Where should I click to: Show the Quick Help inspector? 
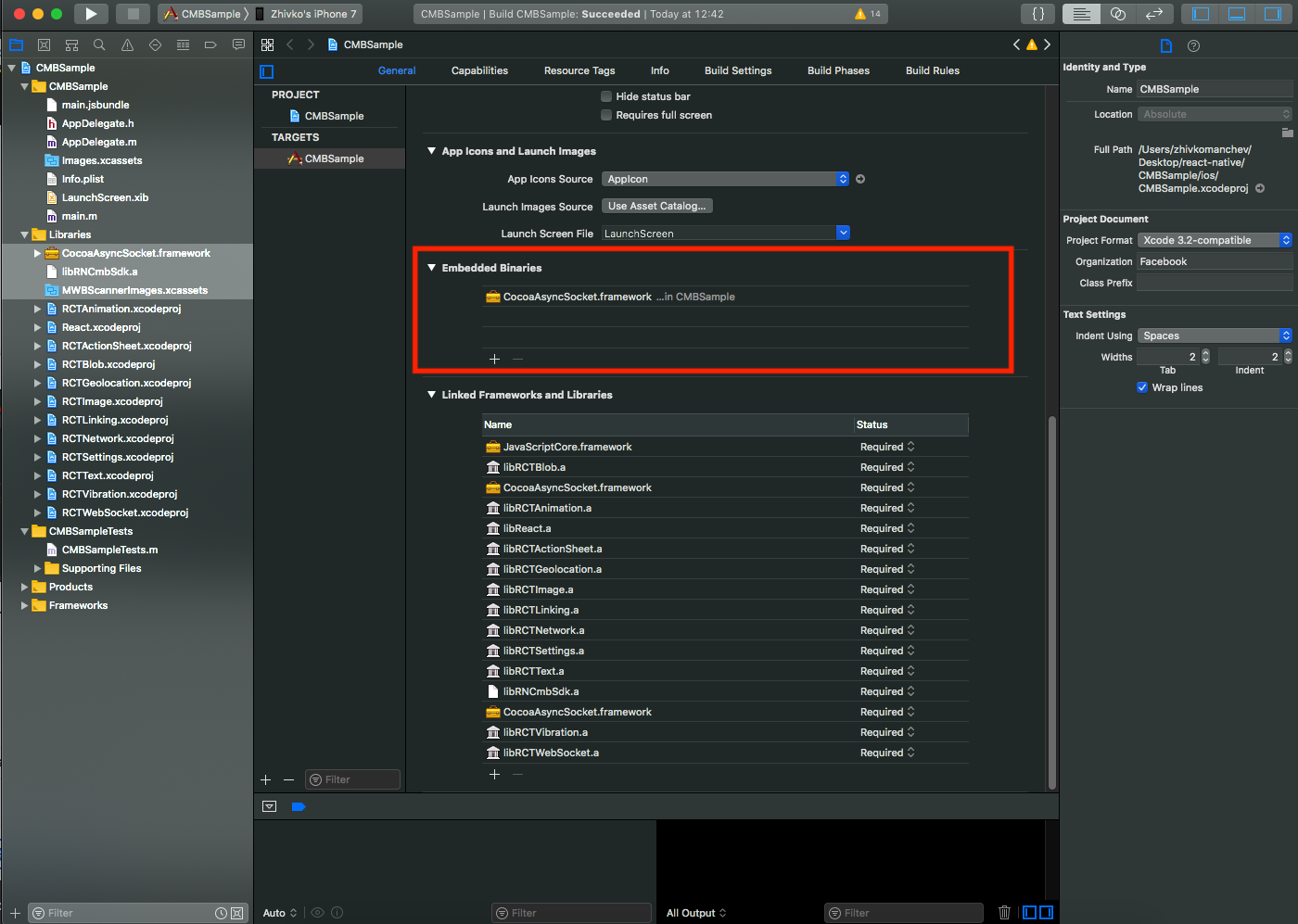[x=1193, y=45]
